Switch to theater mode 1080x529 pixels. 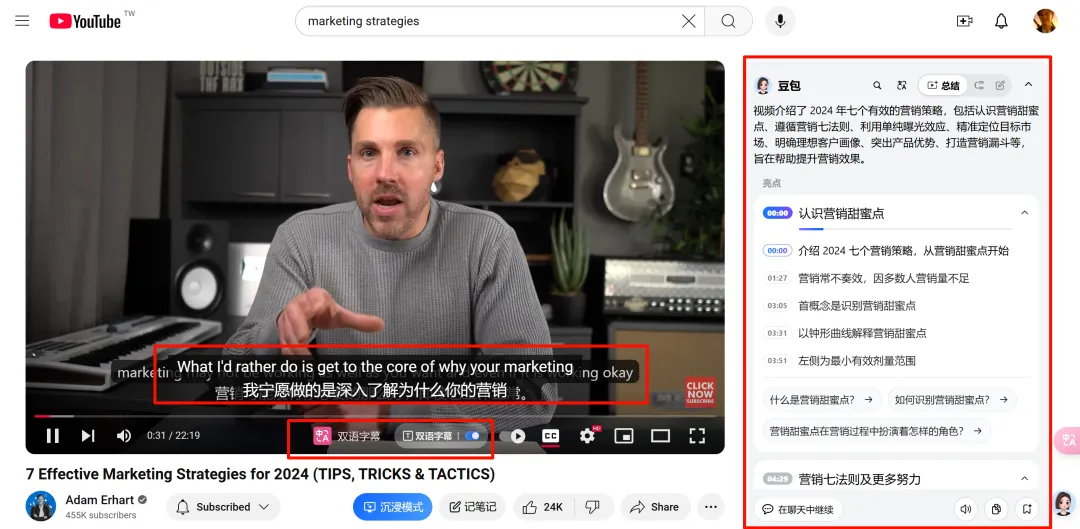[x=660, y=436]
